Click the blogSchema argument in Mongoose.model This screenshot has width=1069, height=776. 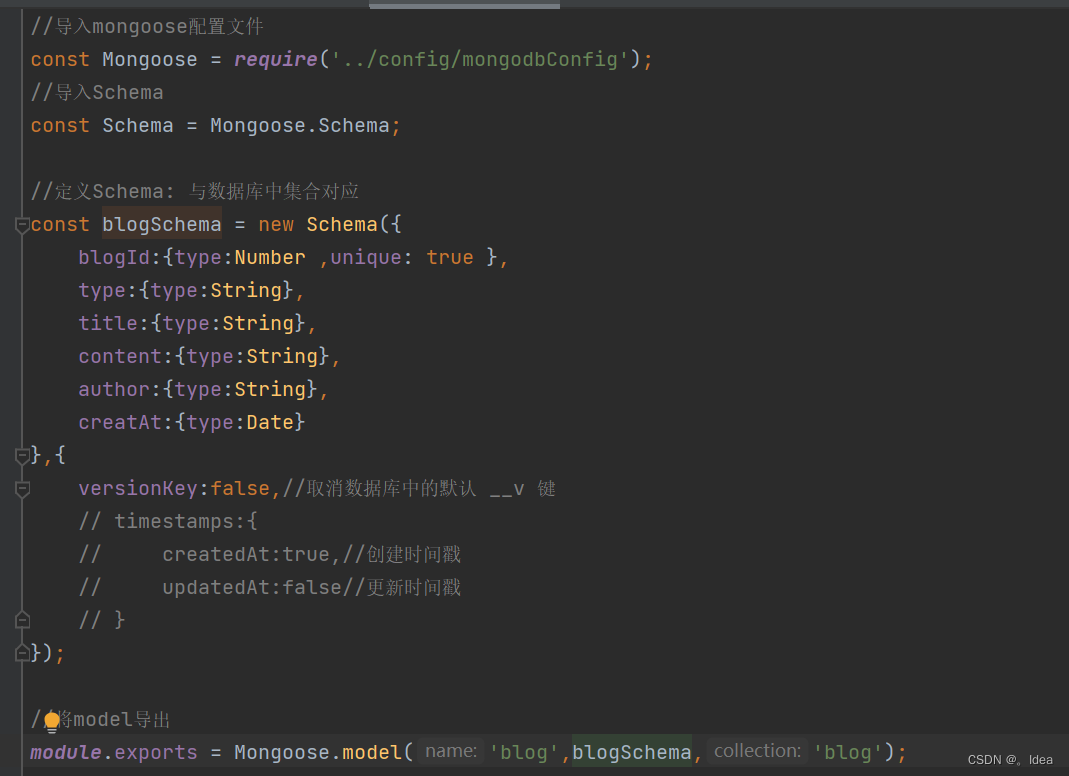631,753
